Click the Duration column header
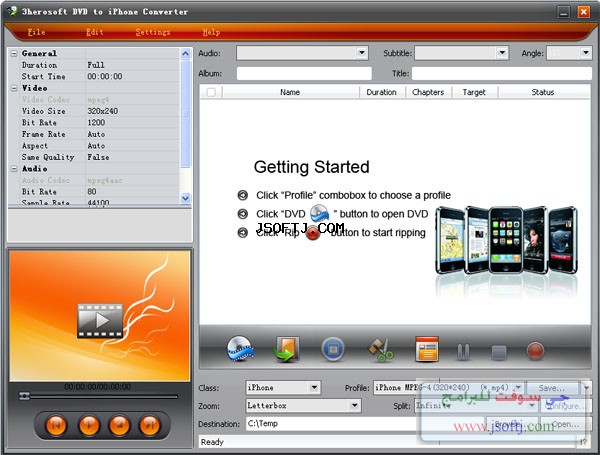Screen dimensions: 600x455 (x=382, y=92)
